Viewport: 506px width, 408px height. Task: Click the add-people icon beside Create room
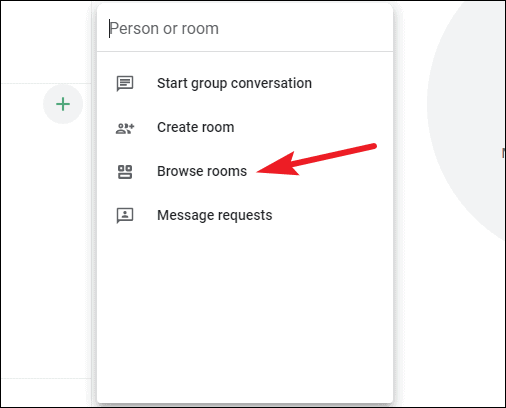[125, 128]
